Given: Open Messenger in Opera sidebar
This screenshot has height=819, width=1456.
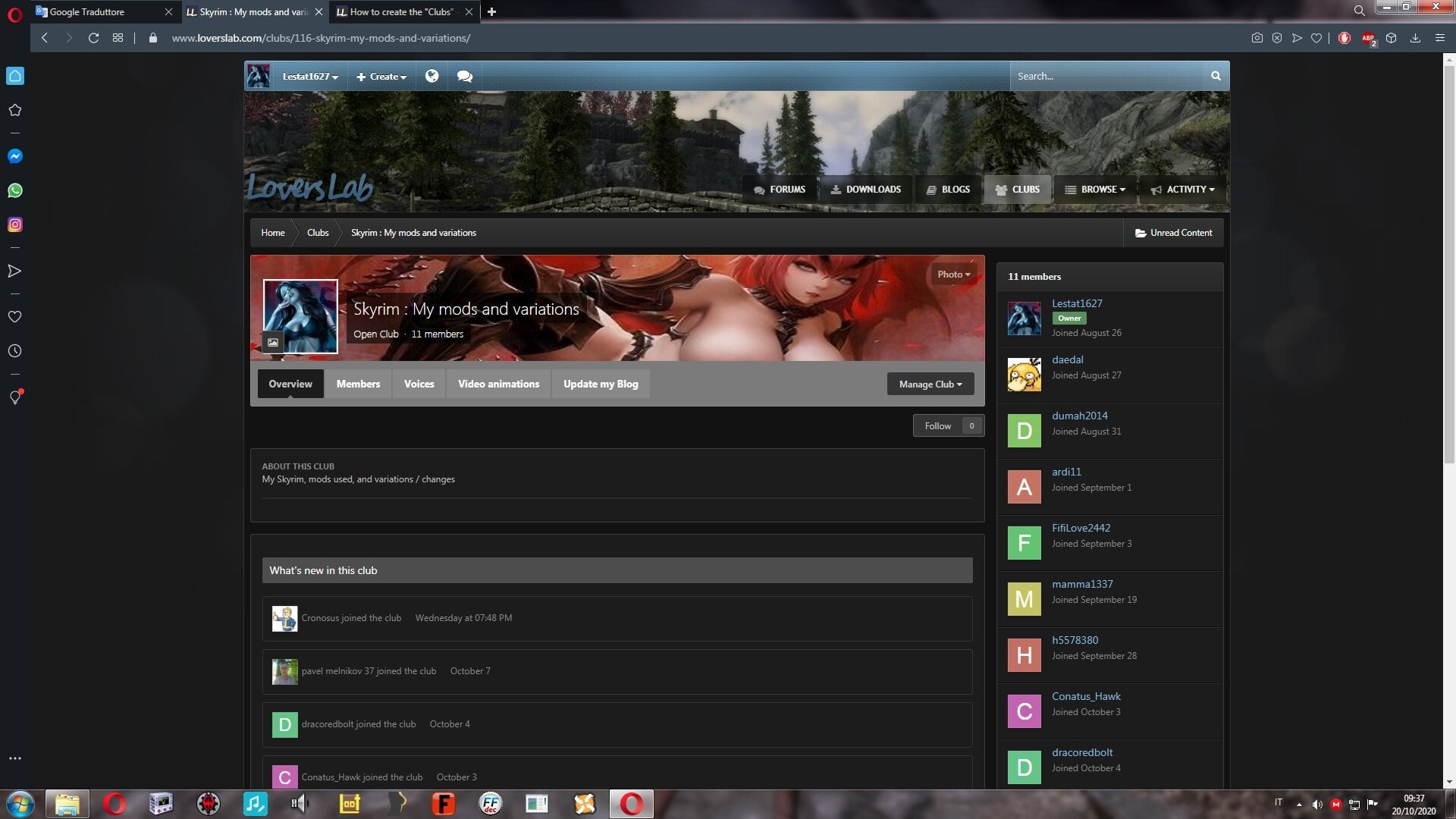Looking at the screenshot, I should point(15,156).
